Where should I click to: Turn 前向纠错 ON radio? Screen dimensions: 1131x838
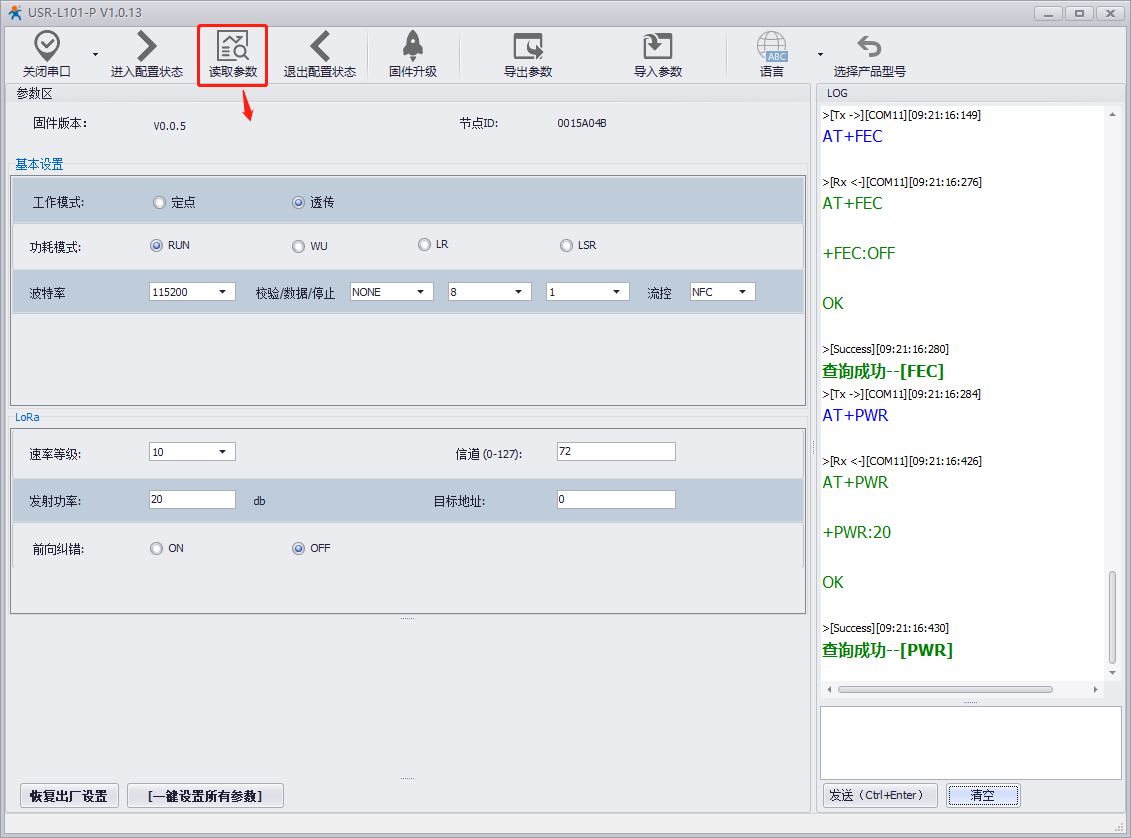coord(157,548)
